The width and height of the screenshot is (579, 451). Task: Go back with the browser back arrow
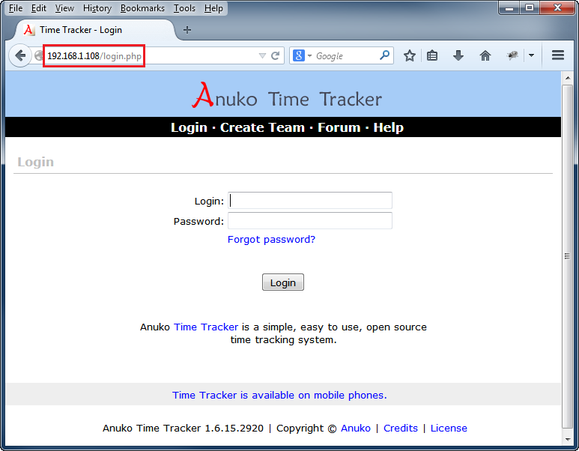20,56
